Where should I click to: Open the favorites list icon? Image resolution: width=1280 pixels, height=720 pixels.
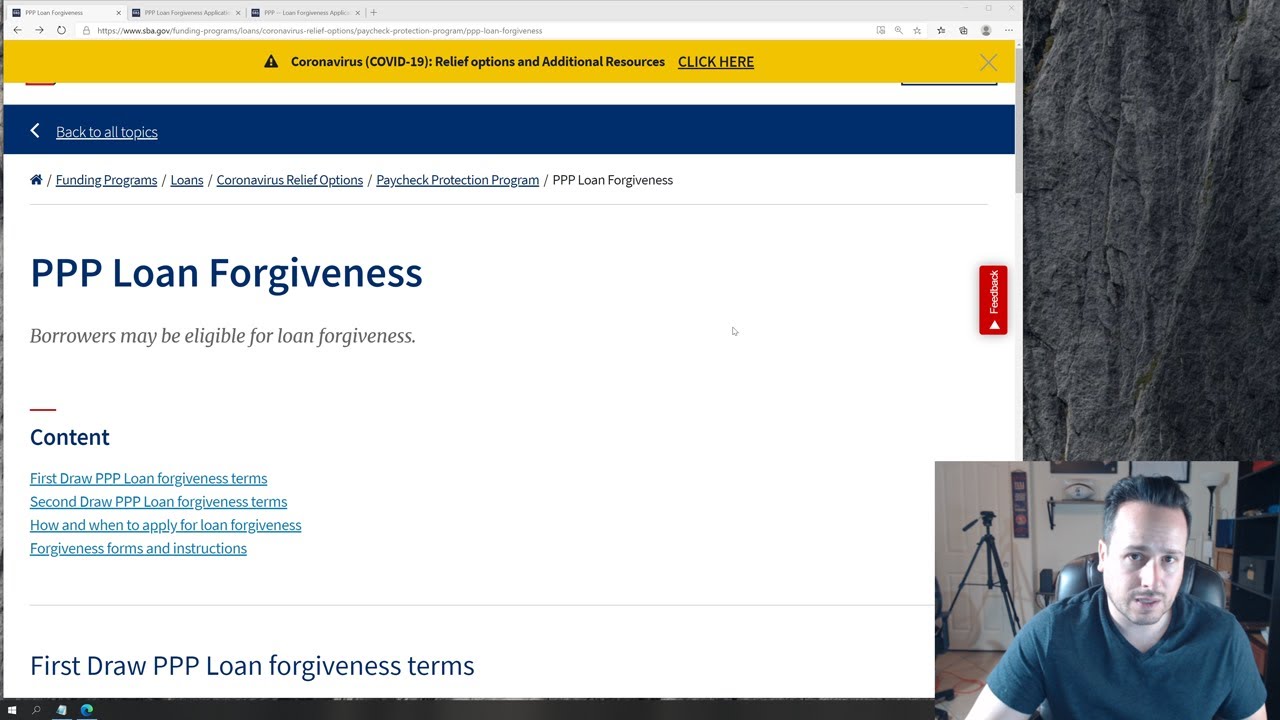click(941, 31)
